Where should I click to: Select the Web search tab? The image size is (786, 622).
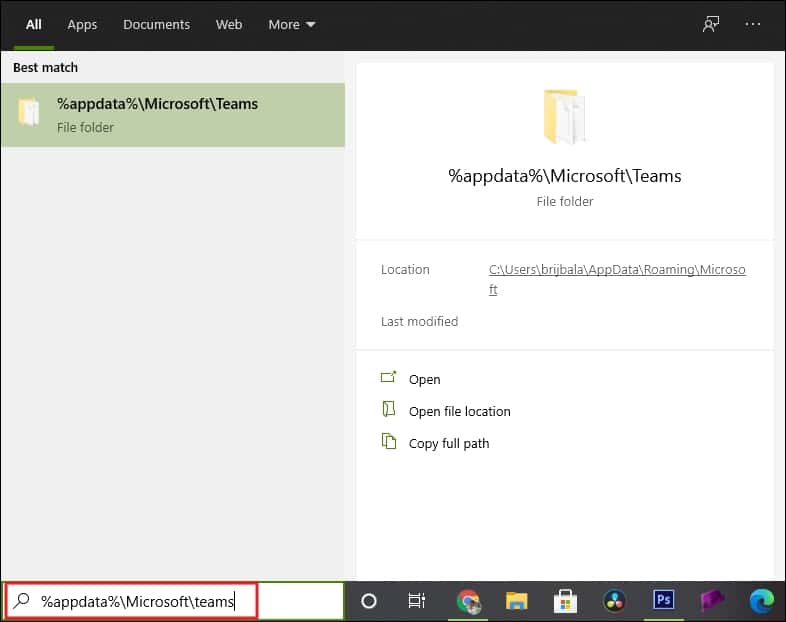(229, 24)
